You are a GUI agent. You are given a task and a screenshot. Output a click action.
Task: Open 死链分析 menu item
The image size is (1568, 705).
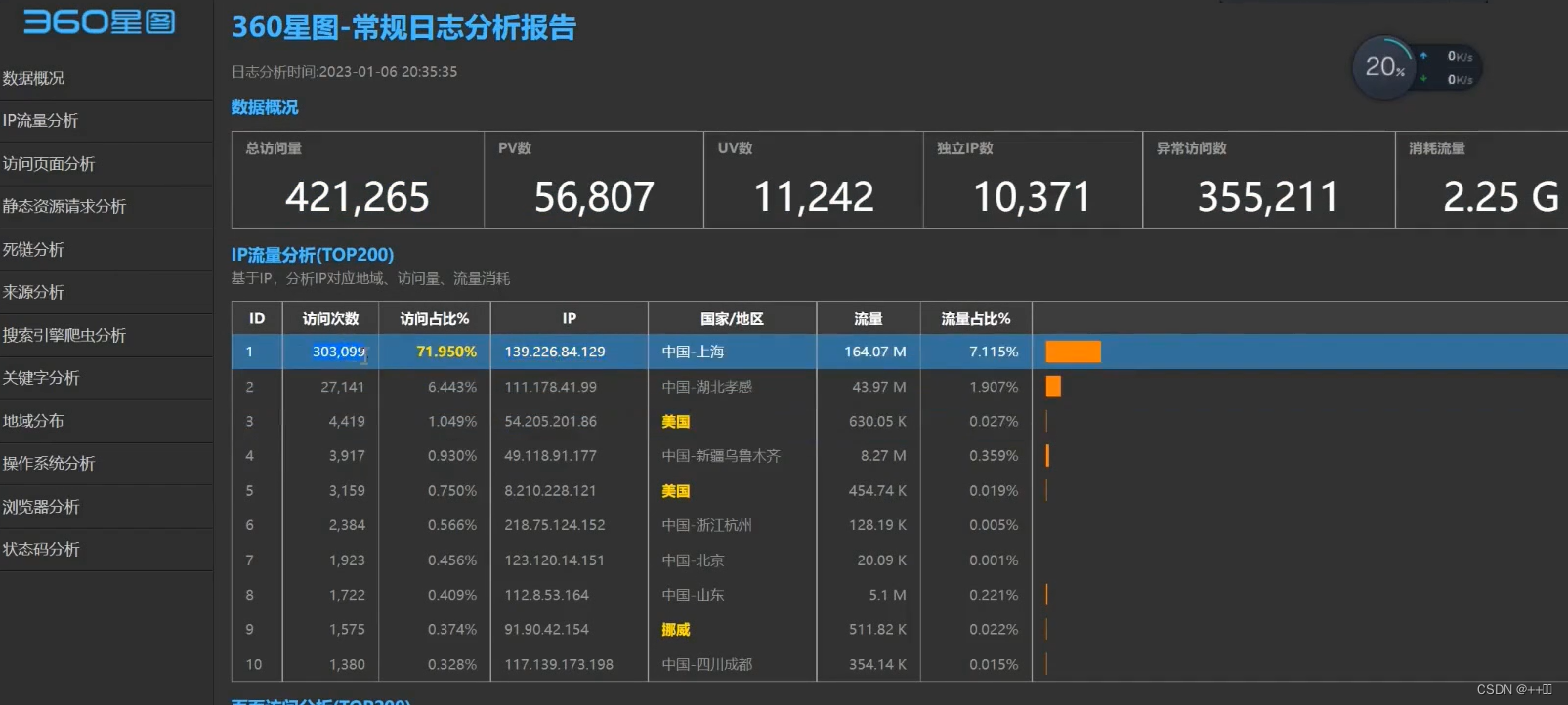click(33, 250)
